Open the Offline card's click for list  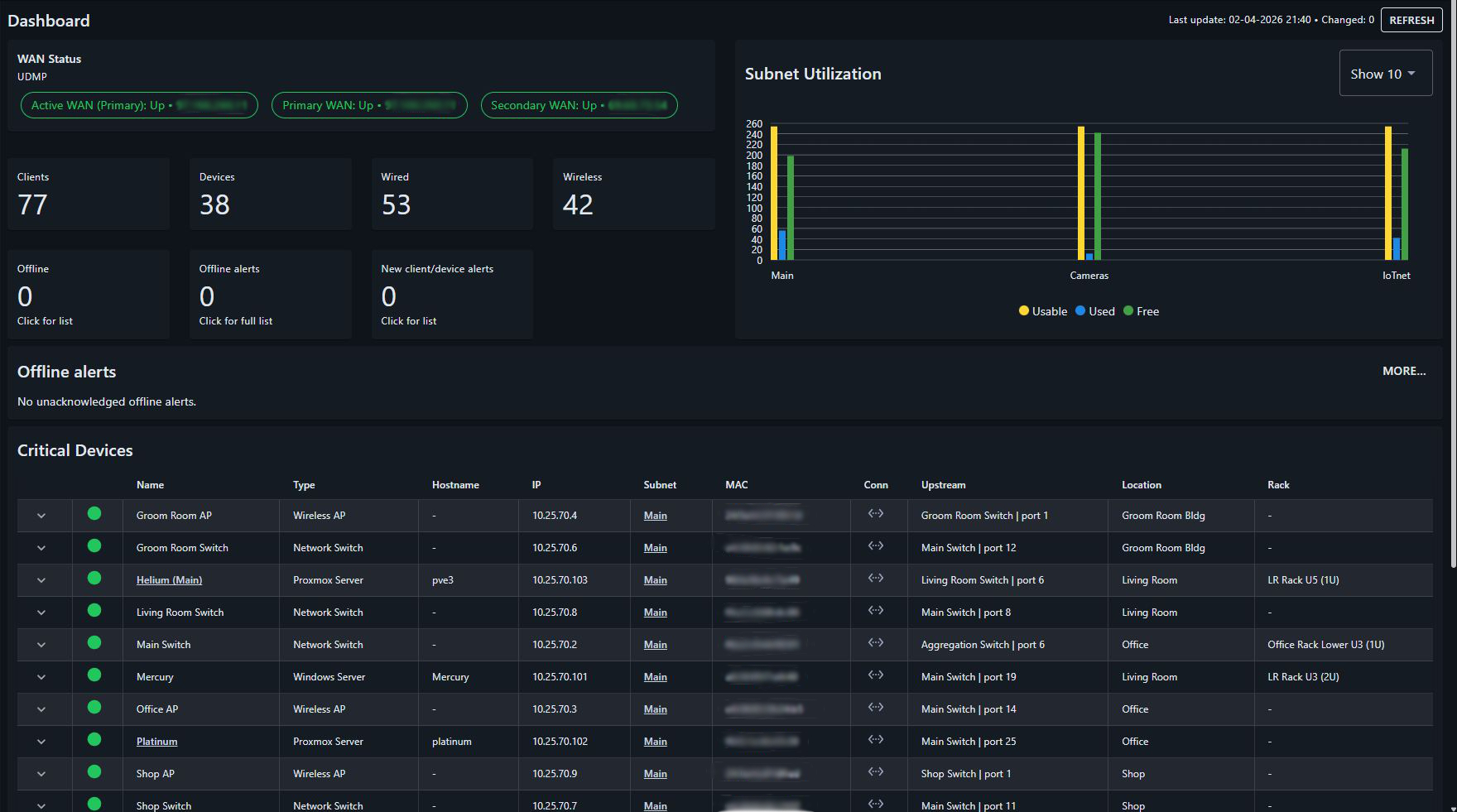[45, 321]
